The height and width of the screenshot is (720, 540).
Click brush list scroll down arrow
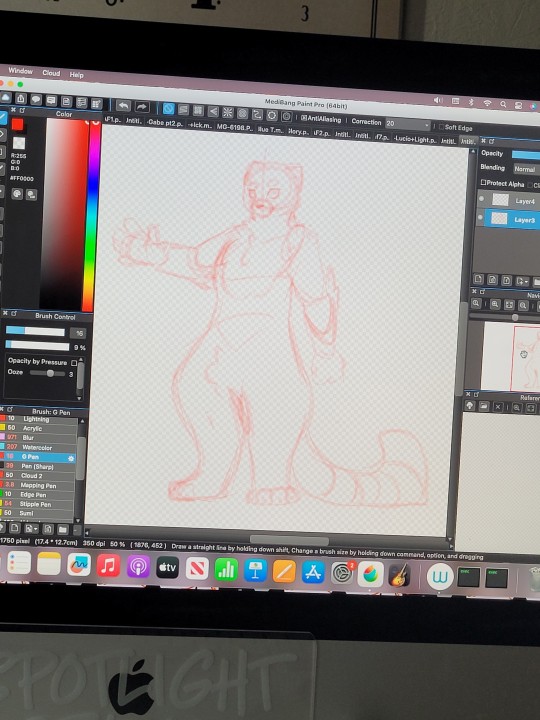tap(77, 521)
